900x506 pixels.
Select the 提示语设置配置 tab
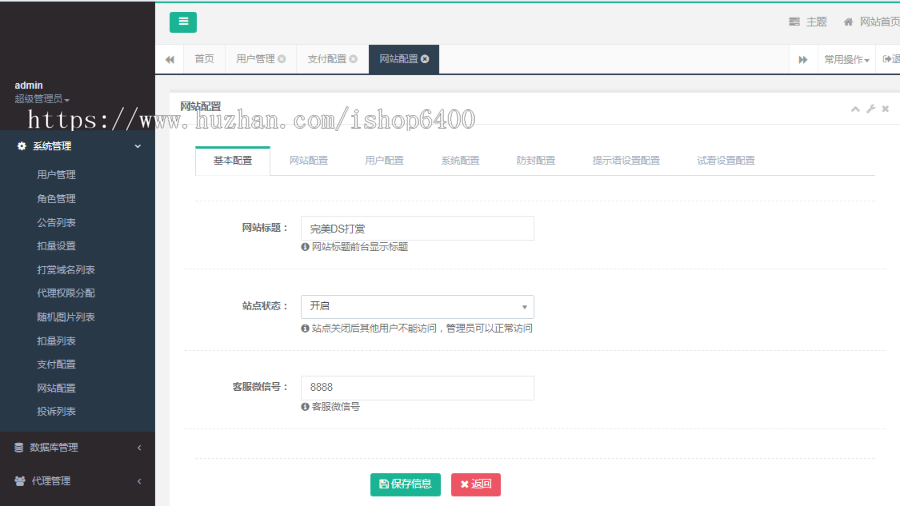pyautogui.click(x=626, y=161)
